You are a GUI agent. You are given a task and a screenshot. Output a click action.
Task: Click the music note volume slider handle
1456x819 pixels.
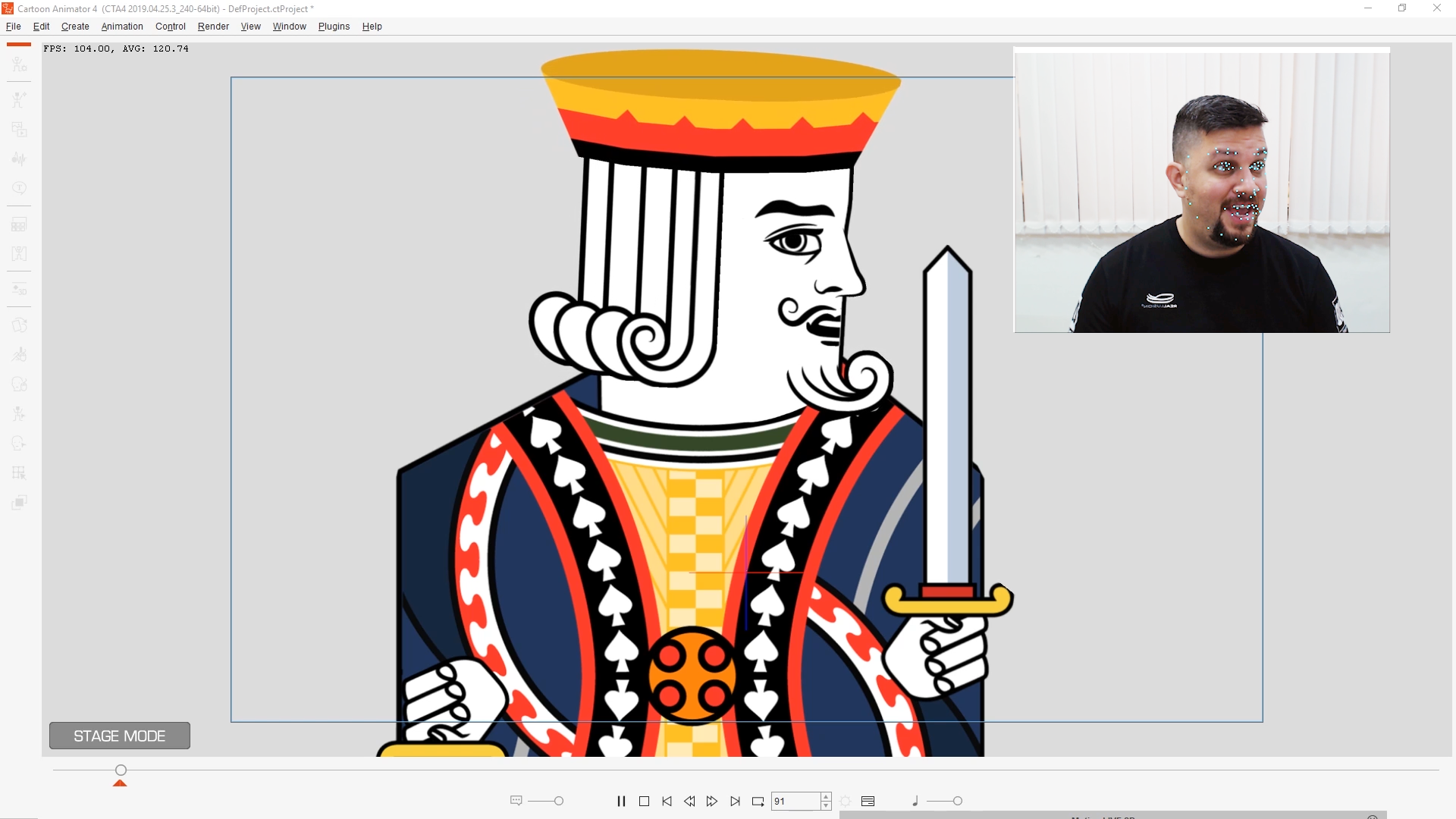958,801
